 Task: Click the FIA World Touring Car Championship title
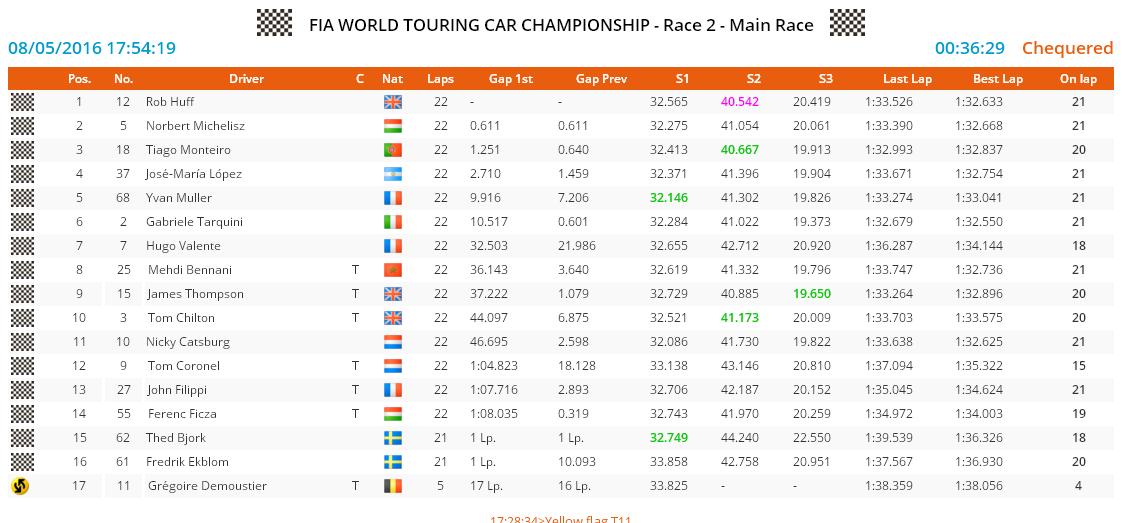coord(561,25)
